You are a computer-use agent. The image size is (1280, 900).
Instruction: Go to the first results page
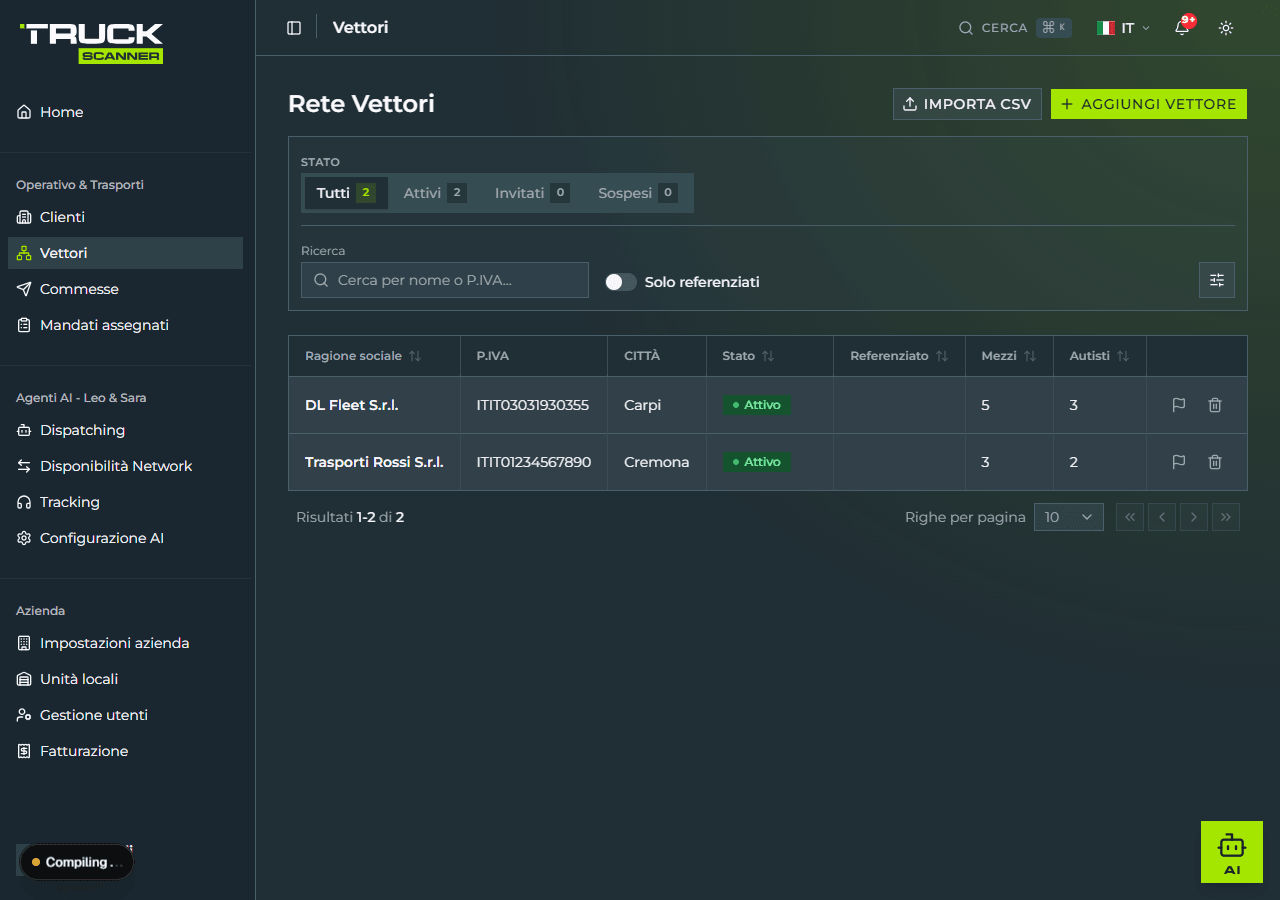tap(1130, 517)
